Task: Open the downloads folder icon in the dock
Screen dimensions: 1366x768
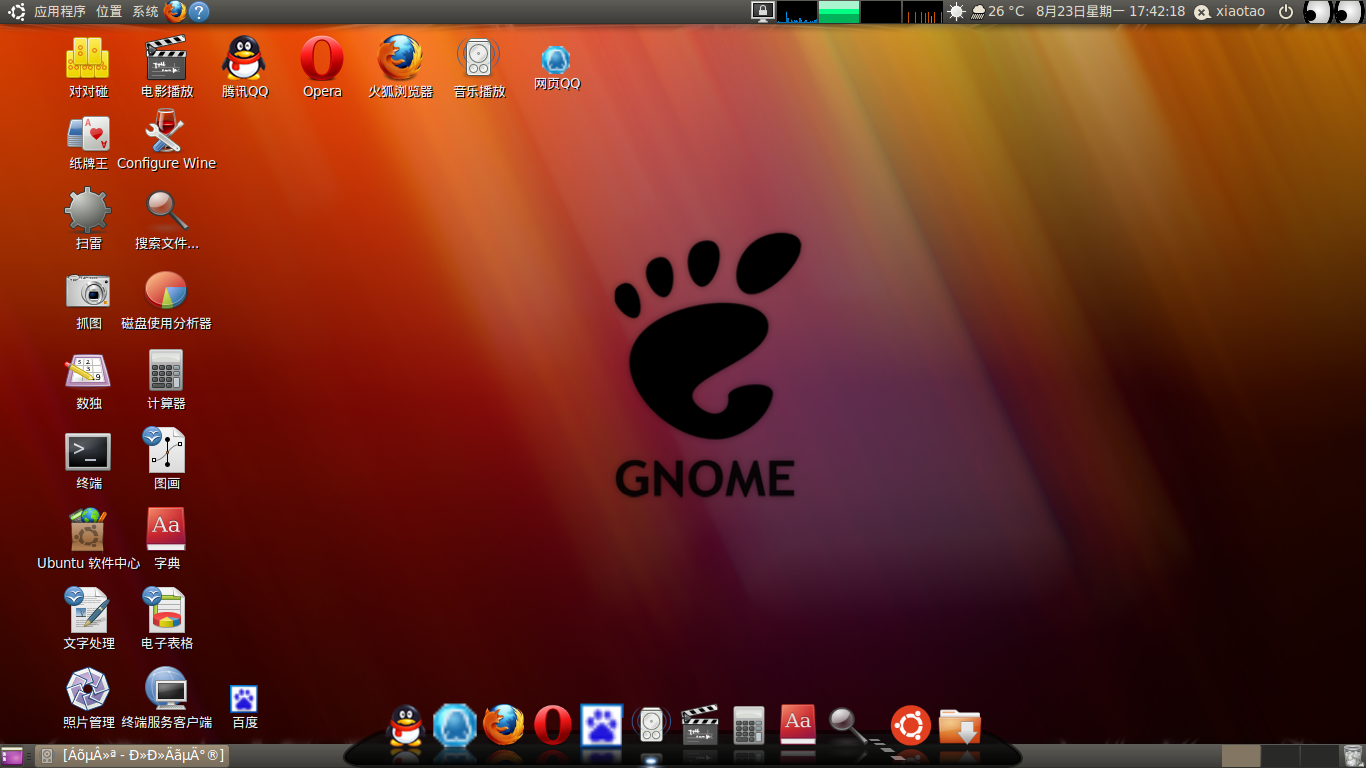Action: coord(960,726)
